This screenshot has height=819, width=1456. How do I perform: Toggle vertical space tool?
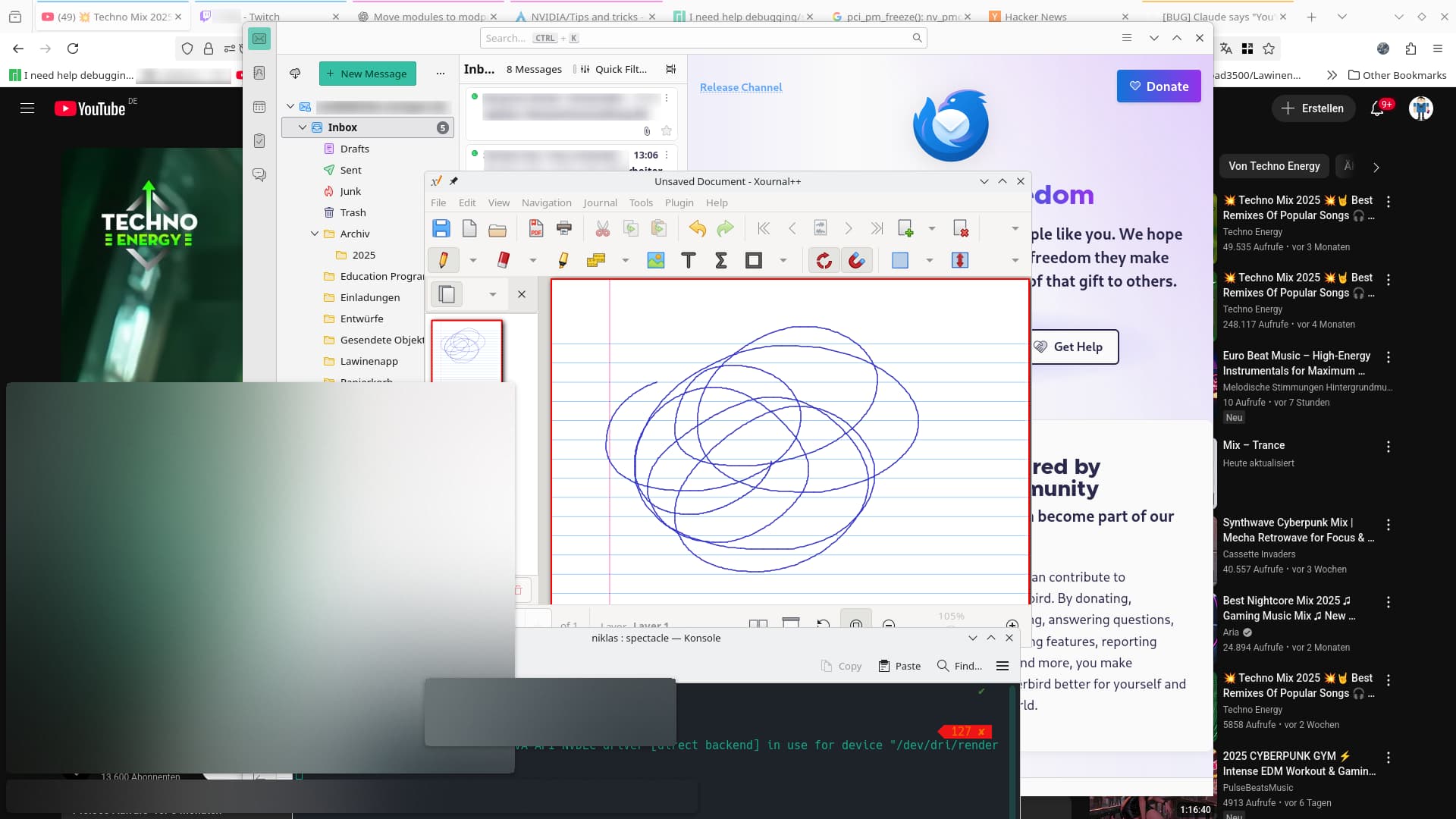[959, 260]
